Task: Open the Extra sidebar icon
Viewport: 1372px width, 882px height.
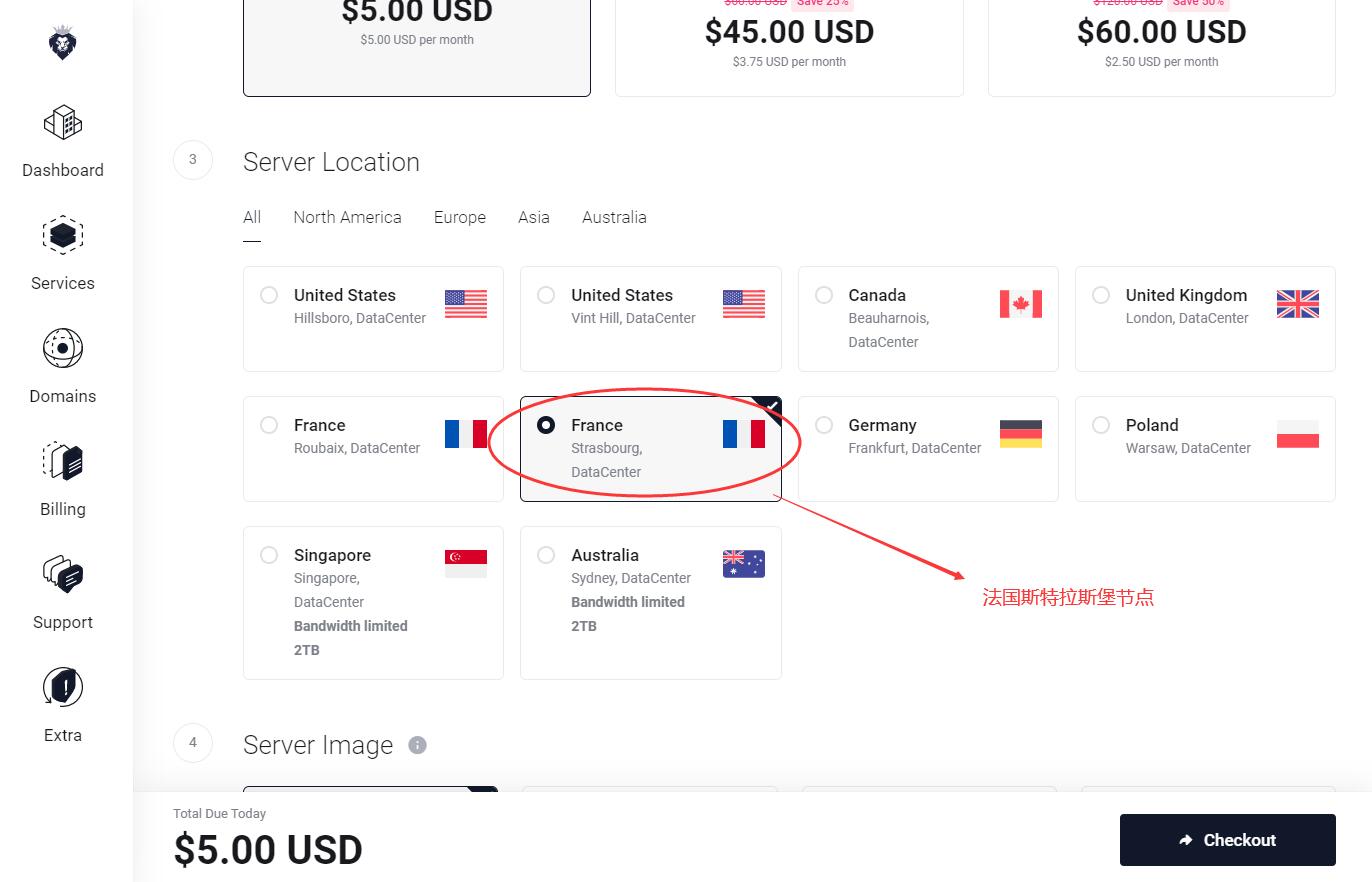Action: 63,688
